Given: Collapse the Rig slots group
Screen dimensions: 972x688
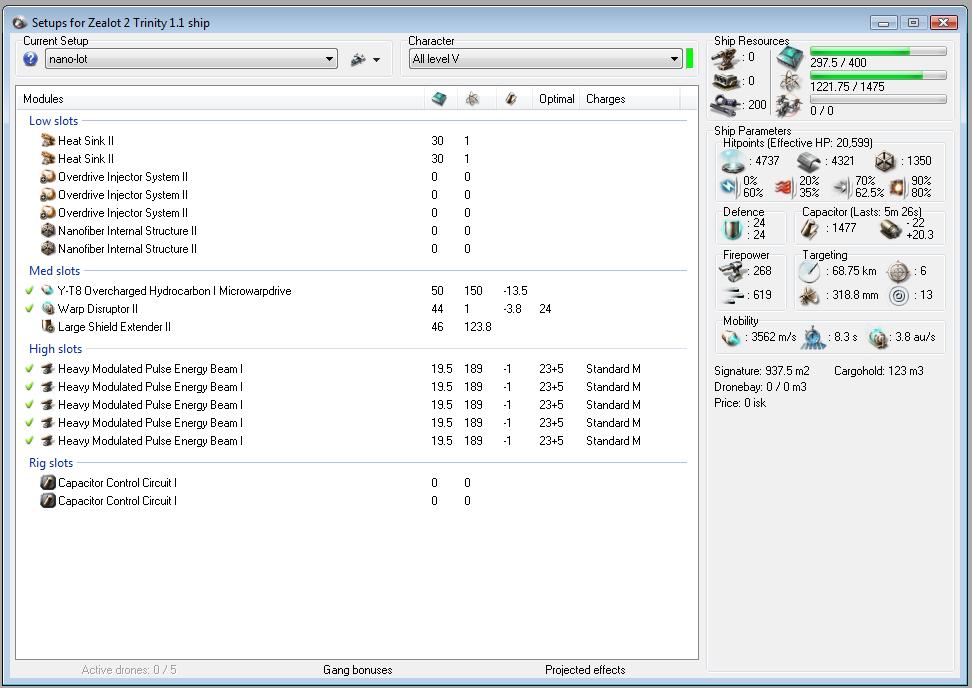Looking at the screenshot, I should click(51, 463).
